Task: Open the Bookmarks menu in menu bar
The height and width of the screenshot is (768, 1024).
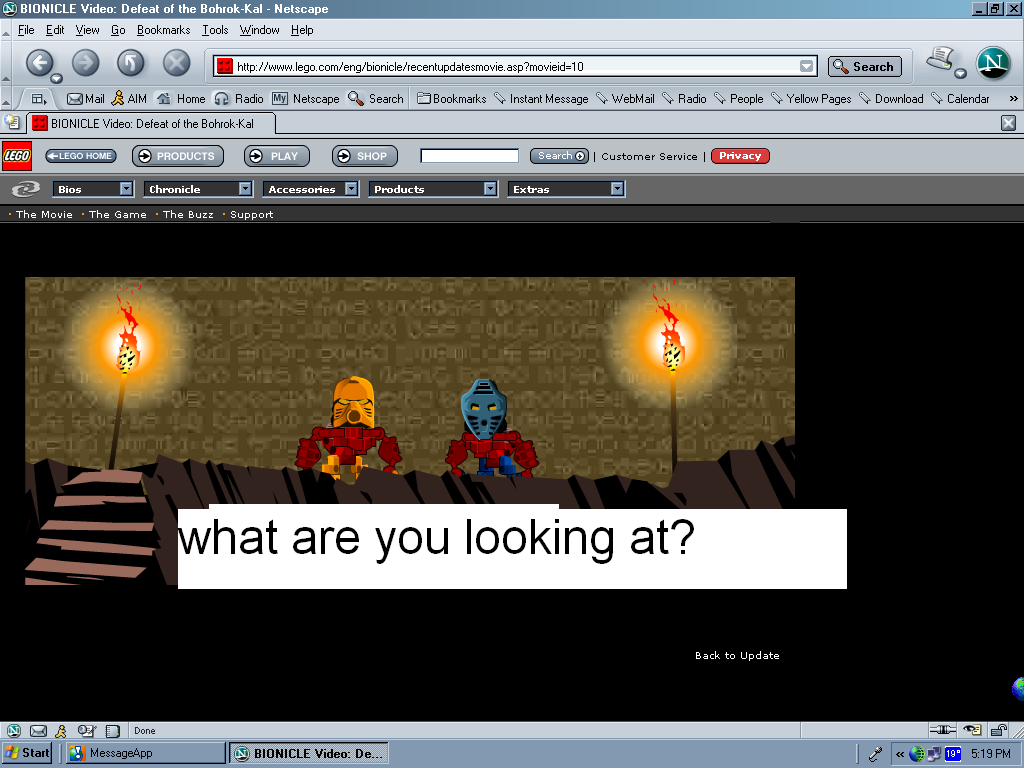Action: pos(163,30)
